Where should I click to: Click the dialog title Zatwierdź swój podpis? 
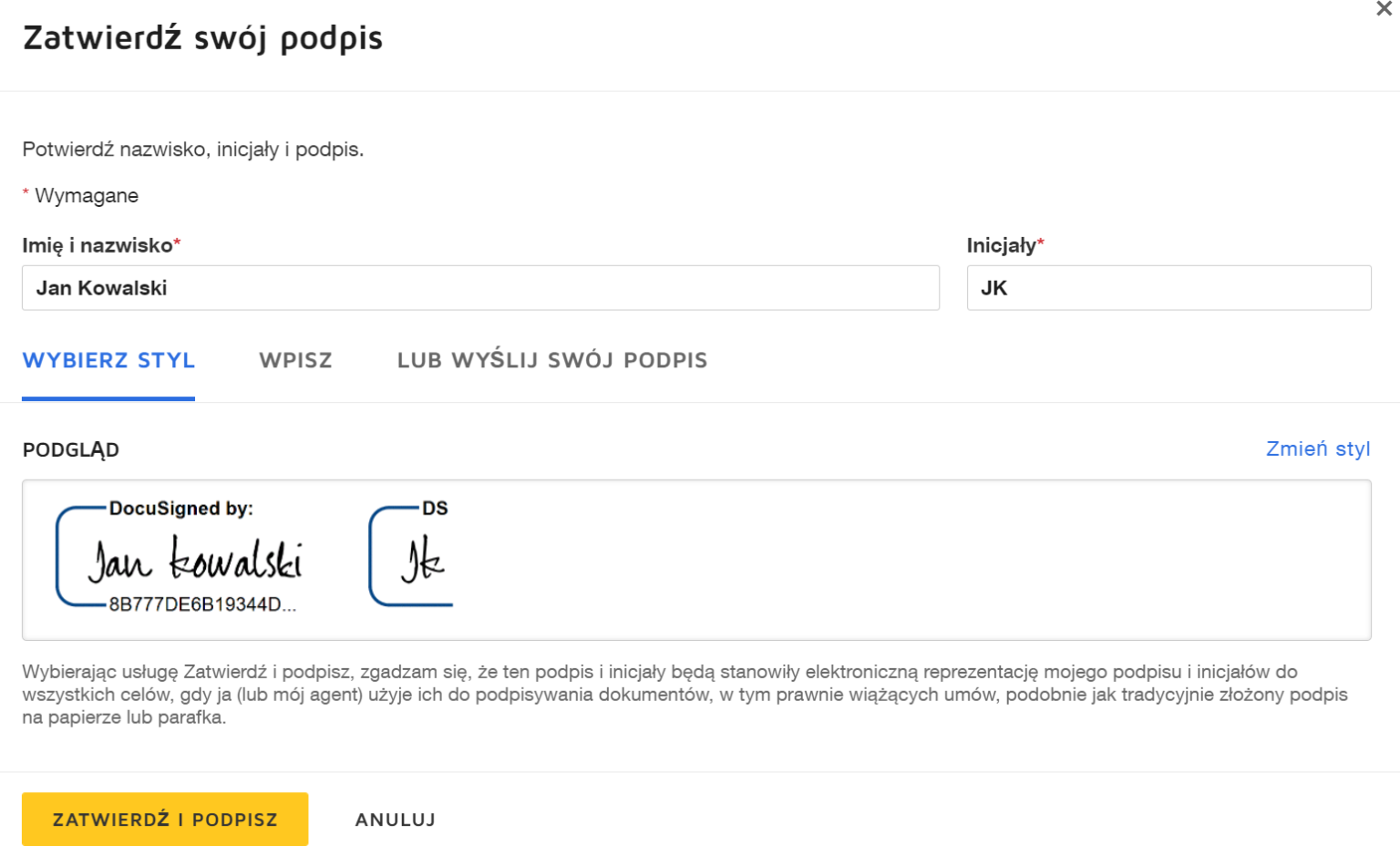pos(202,38)
